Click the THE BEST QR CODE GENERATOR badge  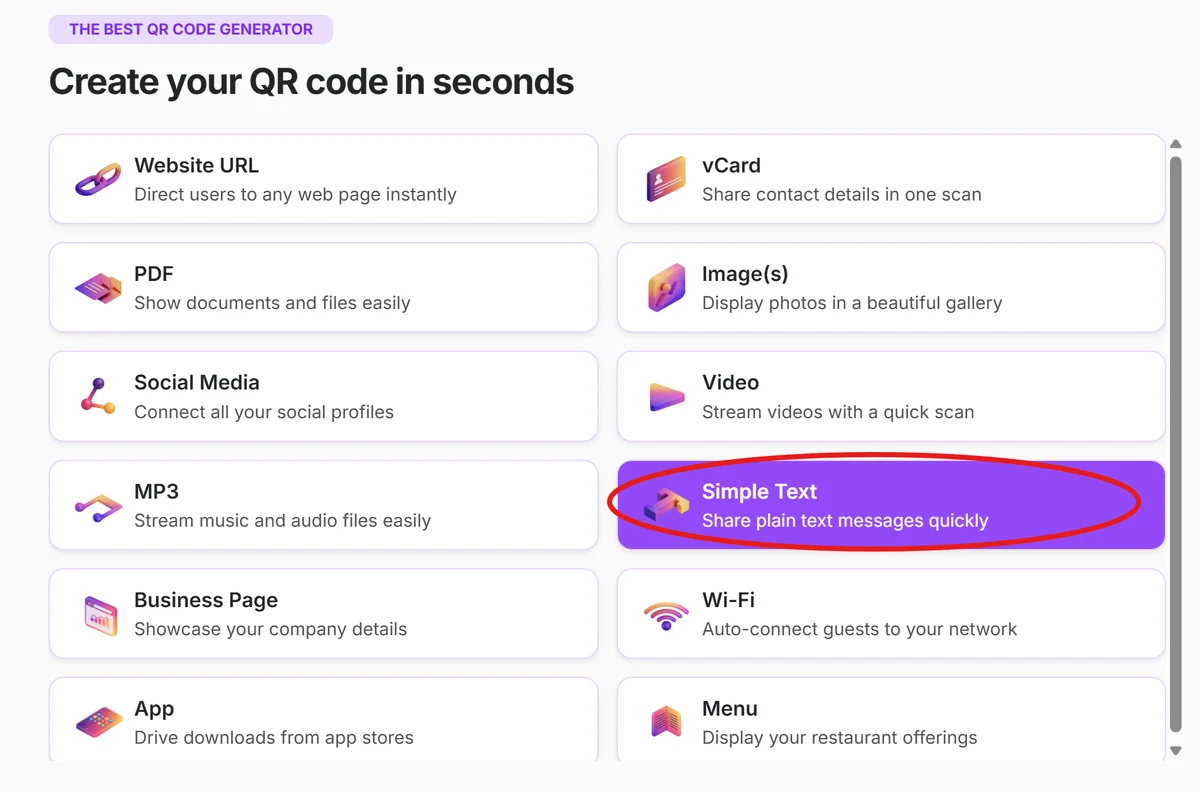pyautogui.click(x=190, y=29)
